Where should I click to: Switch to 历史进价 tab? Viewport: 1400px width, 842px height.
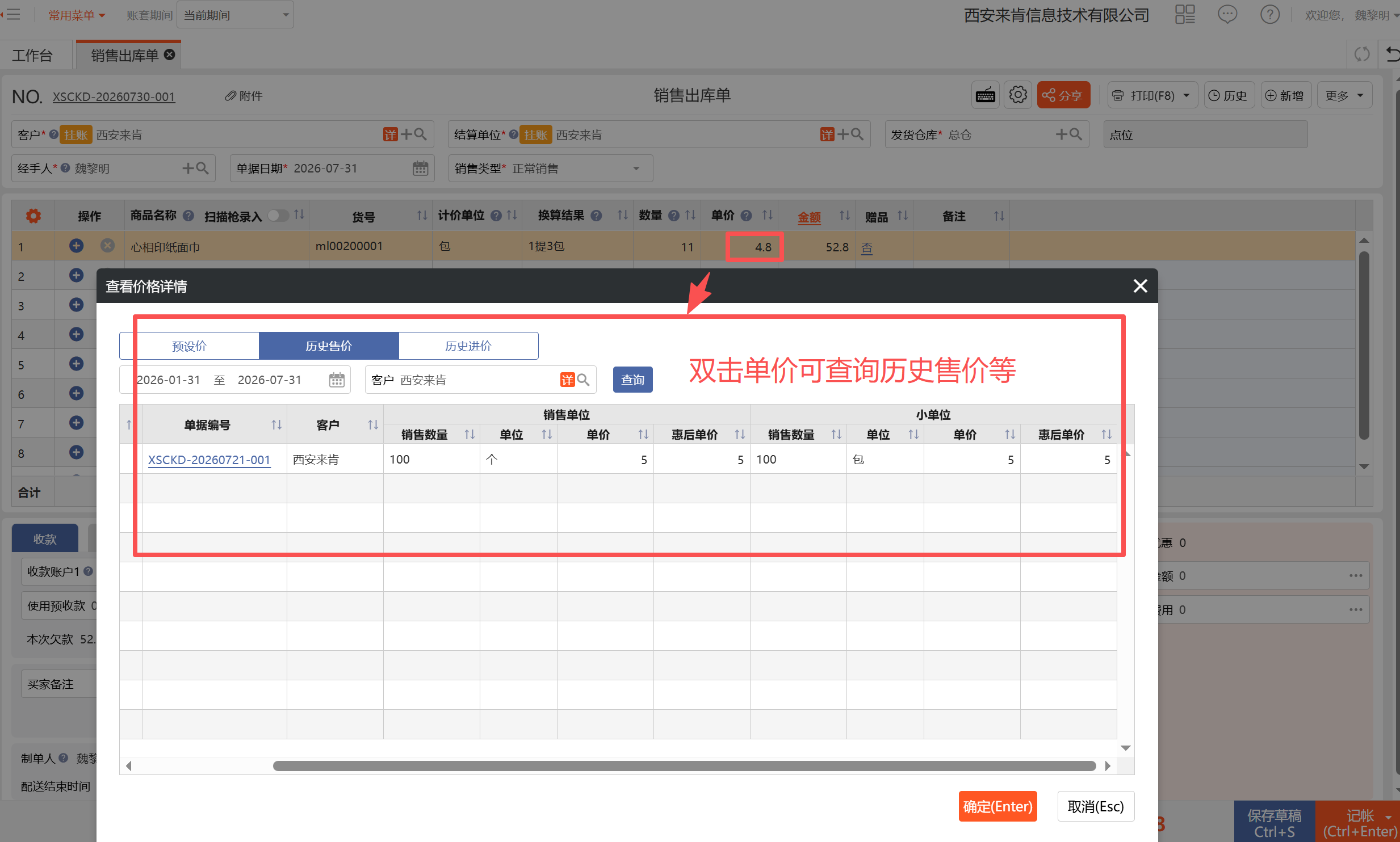pyautogui.click(x=468, y=346)
